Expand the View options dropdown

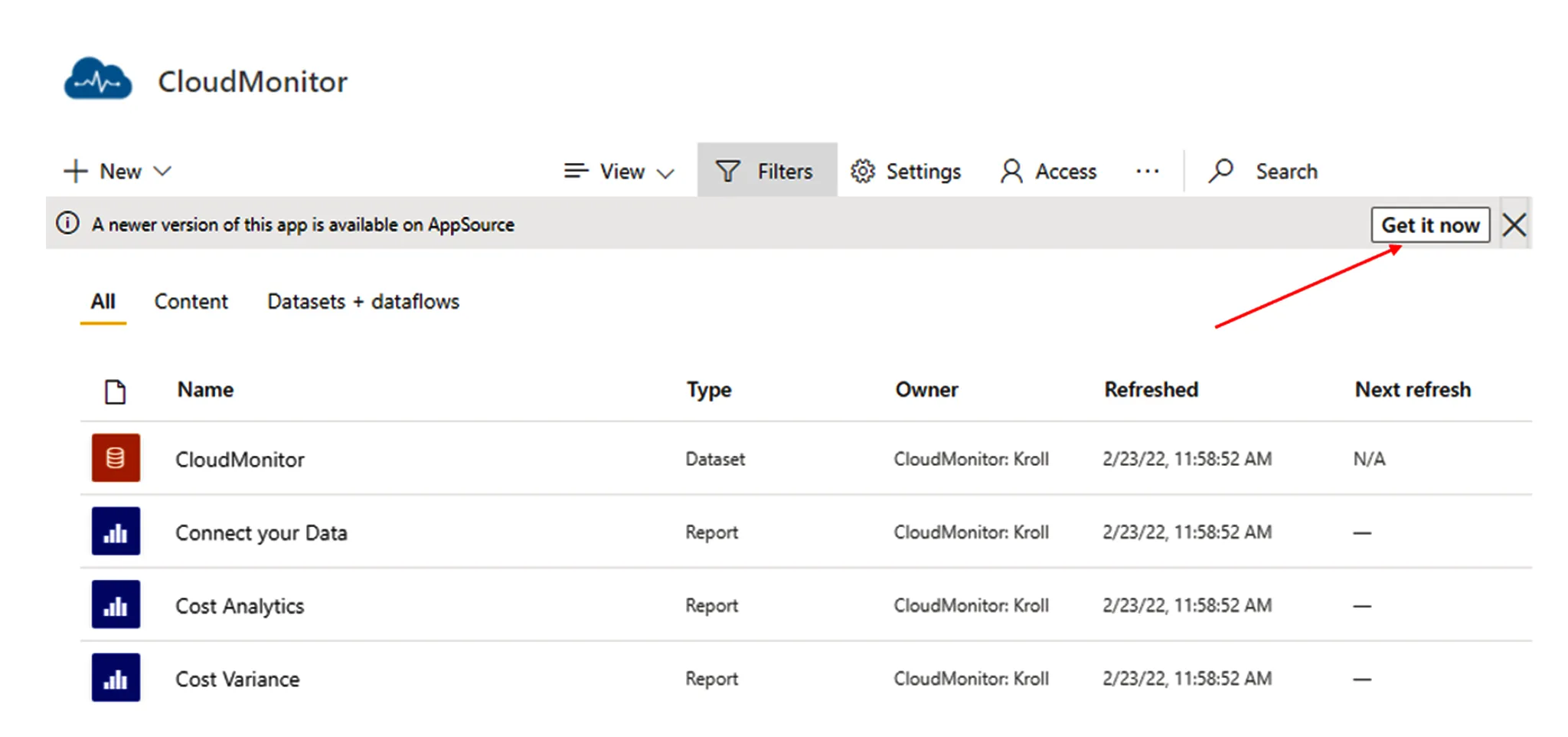click(619, 172)
